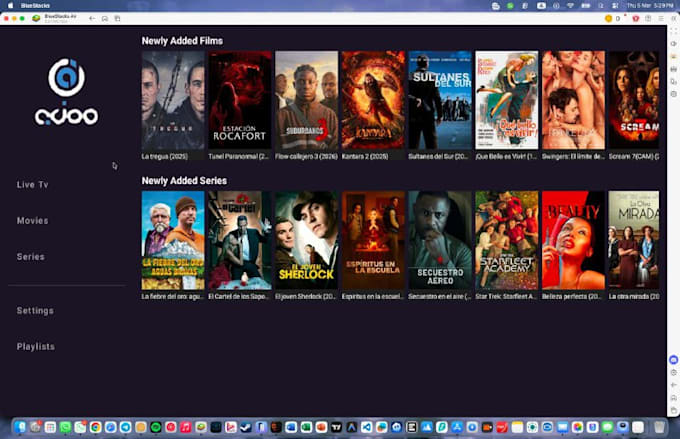Viewport: 680px width, 439px height.
Task: Open App Store from the dock
Action: pos(457,427)
